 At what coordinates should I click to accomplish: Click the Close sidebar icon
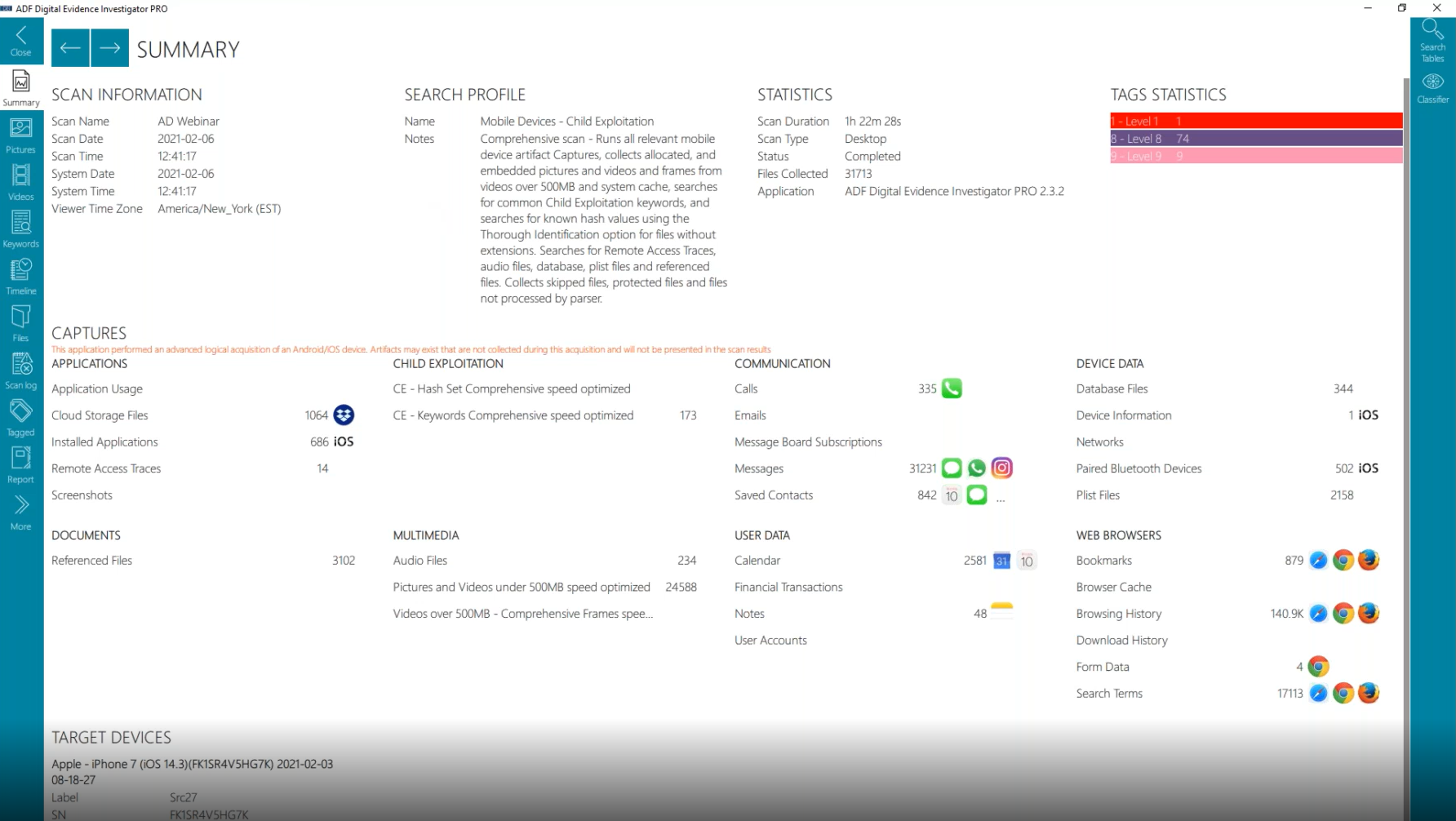pos(21,39)
